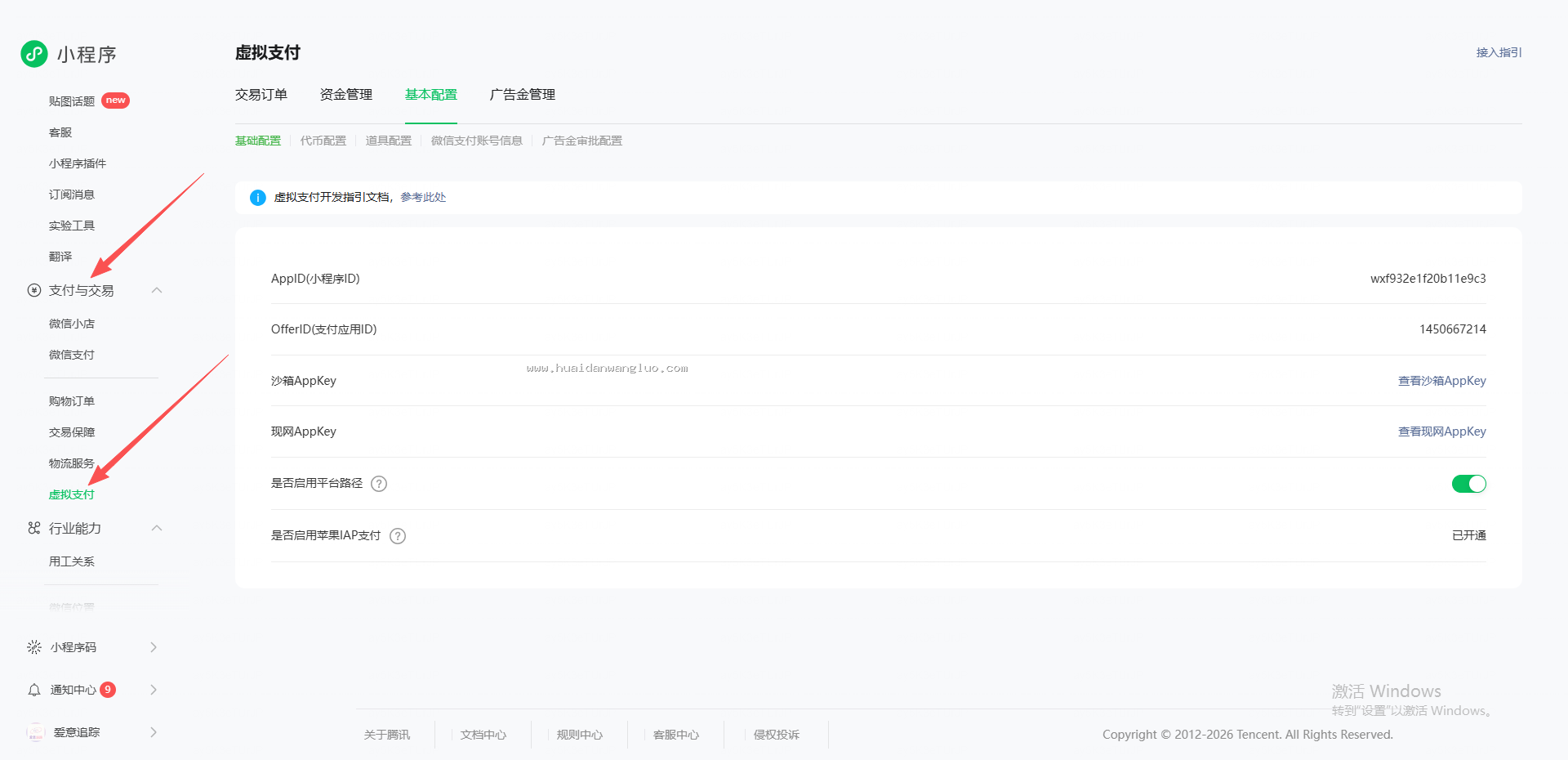
Task: Click the help icon beside 是否启用苹果IAP支付
Action: (398, 536)
